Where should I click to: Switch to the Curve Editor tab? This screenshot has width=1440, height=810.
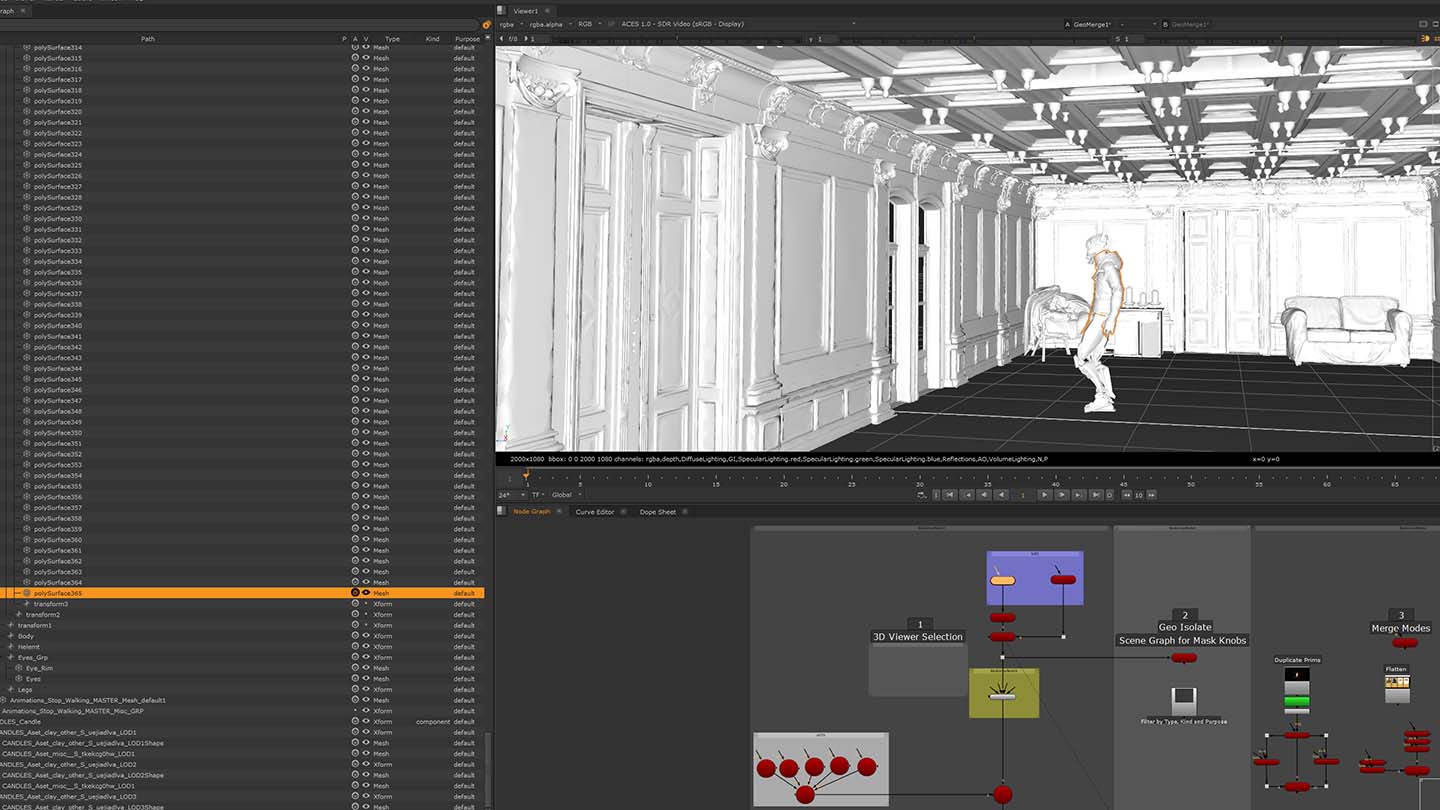pyautogui.click(x=594, y=511)
